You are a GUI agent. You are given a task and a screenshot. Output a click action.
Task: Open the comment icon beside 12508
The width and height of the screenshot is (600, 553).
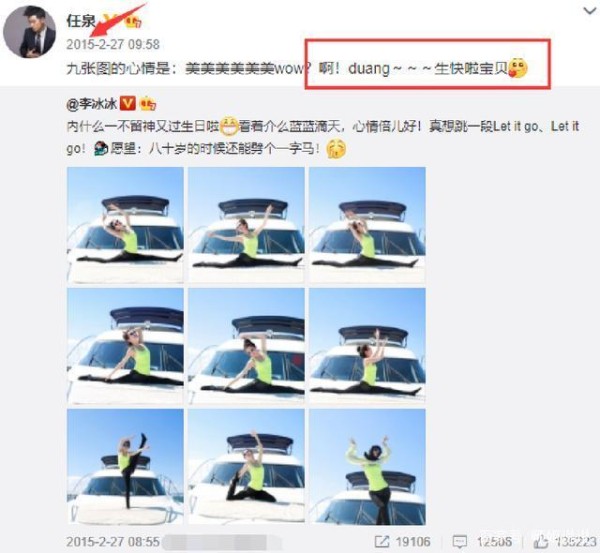[460, 542]
